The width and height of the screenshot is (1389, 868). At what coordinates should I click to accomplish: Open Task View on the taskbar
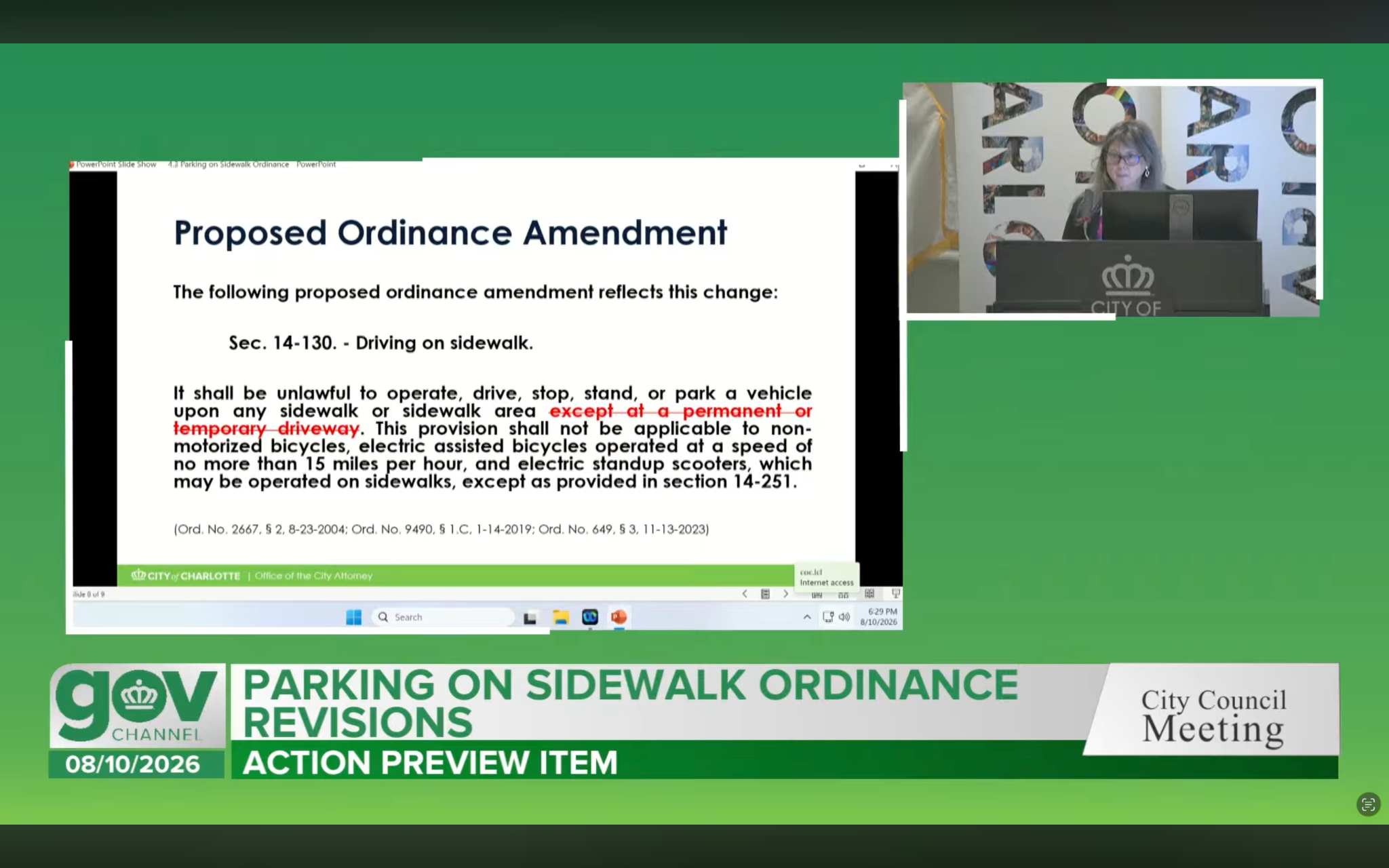[530, 618]
